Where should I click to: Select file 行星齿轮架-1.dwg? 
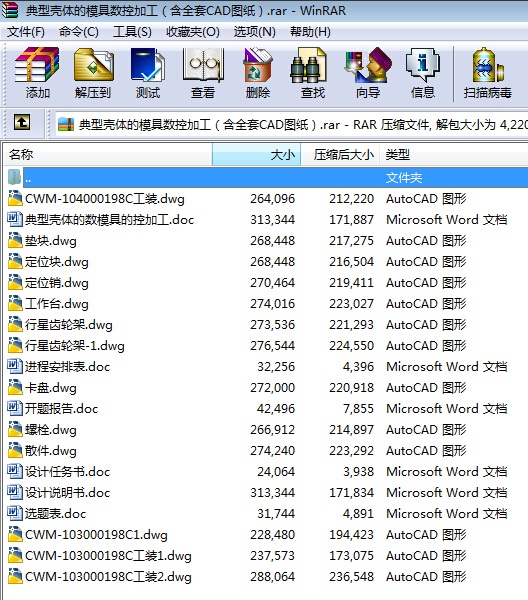pos(75,346)
